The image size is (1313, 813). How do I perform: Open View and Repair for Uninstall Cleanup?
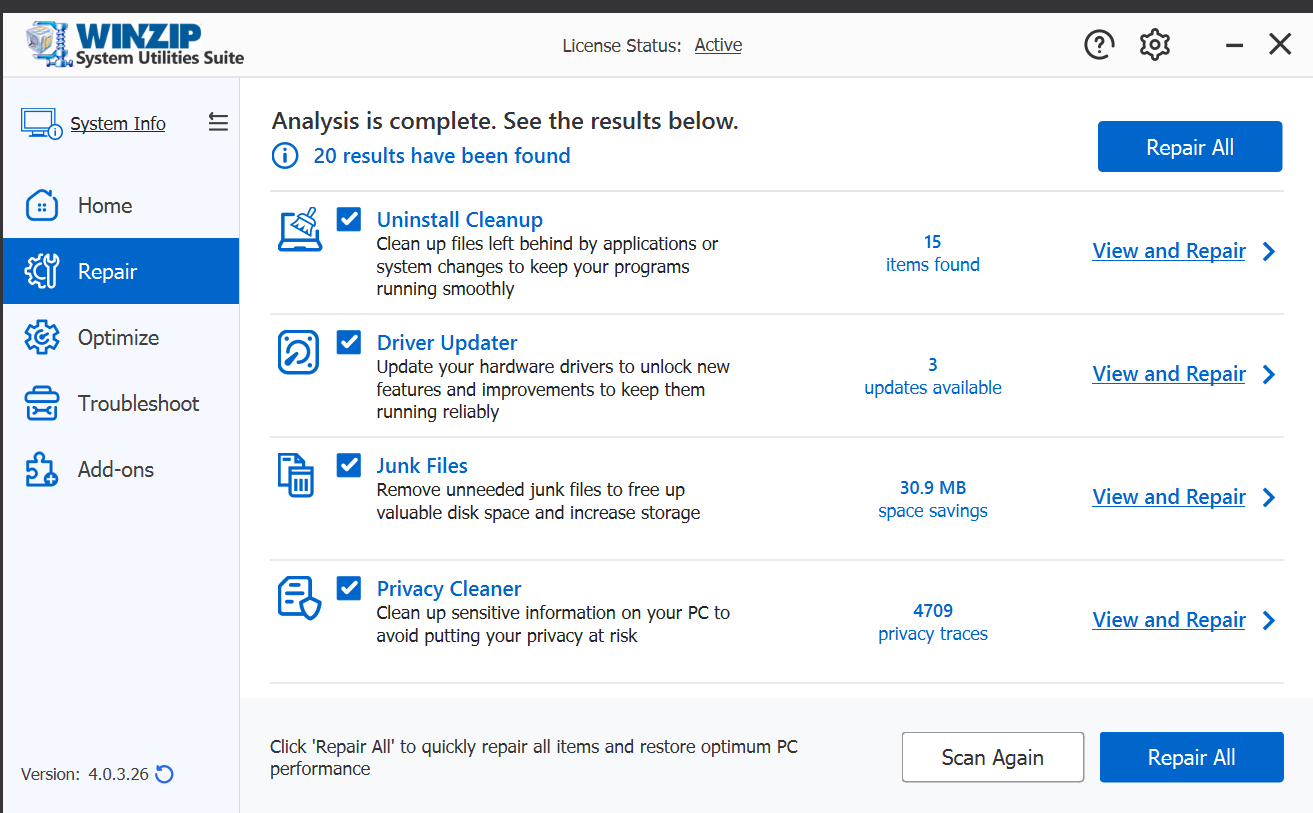click(1169, 251)
